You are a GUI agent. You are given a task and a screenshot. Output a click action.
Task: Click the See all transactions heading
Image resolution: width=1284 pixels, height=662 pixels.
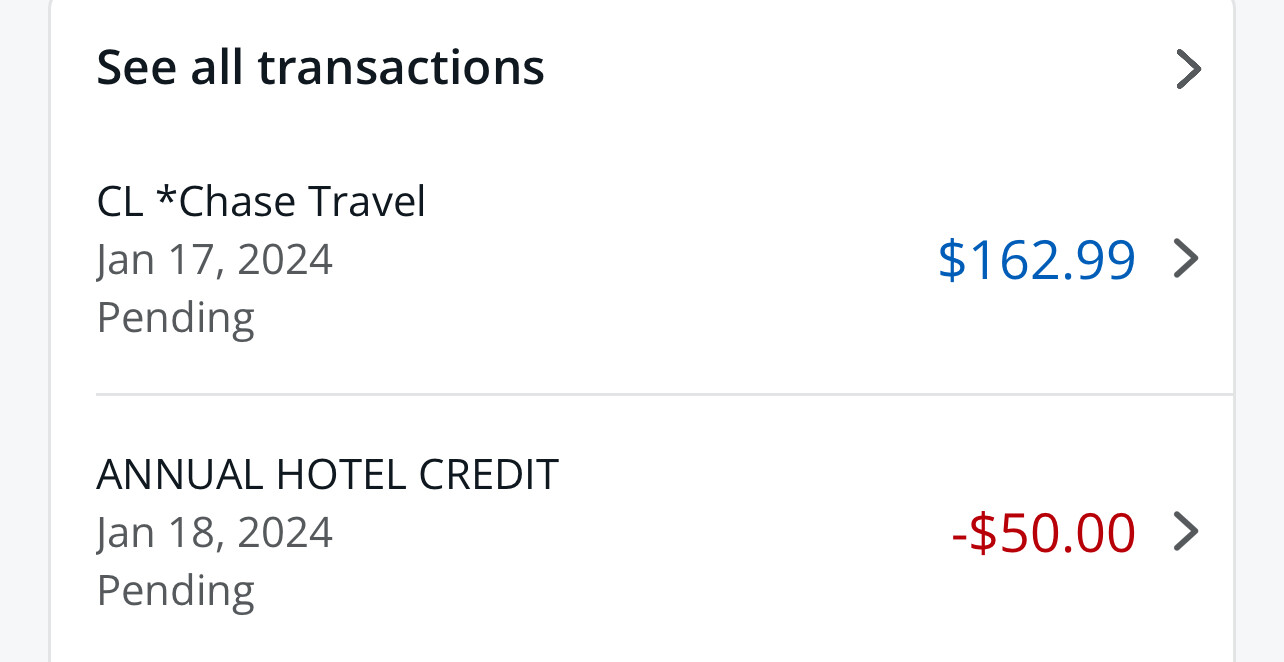[x=320, y=68]
